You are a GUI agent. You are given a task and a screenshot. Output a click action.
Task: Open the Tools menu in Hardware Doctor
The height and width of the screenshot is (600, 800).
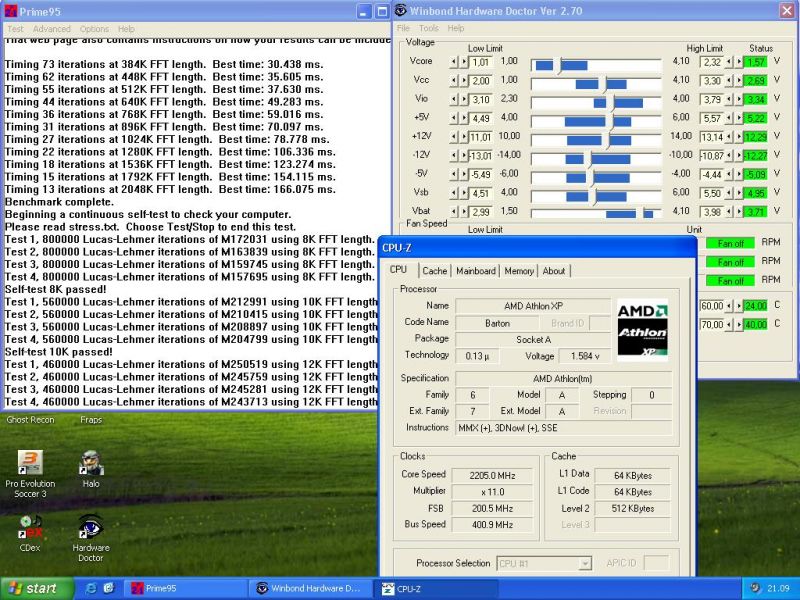[429, 28]
